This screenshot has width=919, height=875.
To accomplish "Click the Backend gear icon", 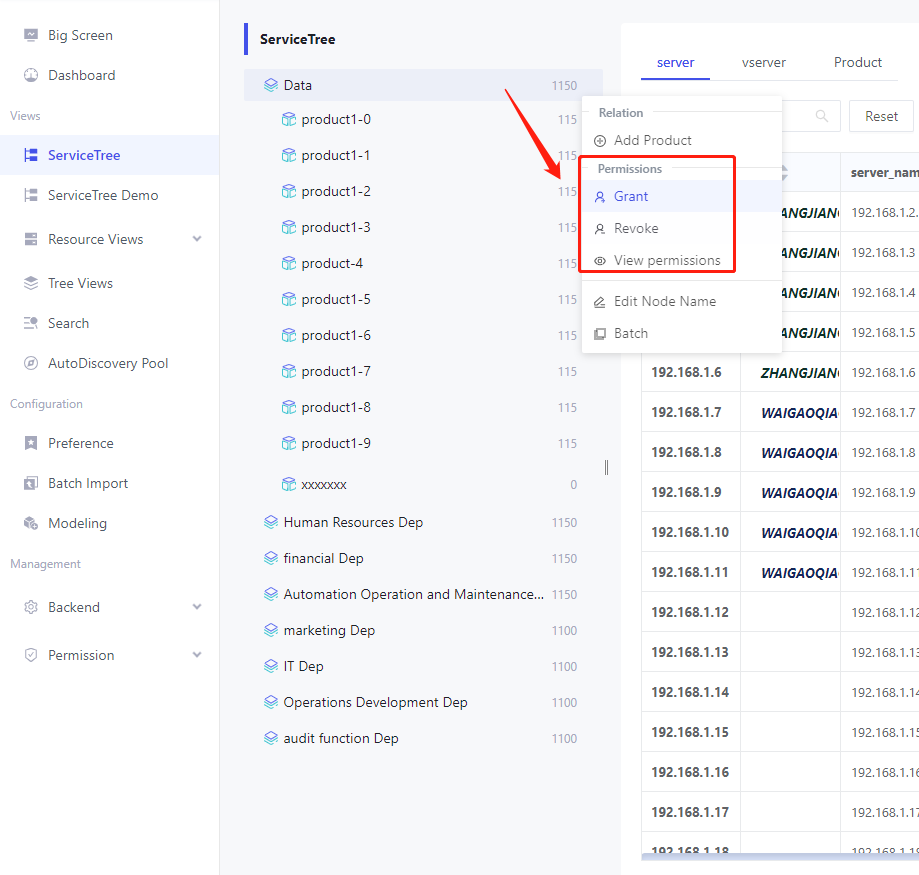I will 31,607.
